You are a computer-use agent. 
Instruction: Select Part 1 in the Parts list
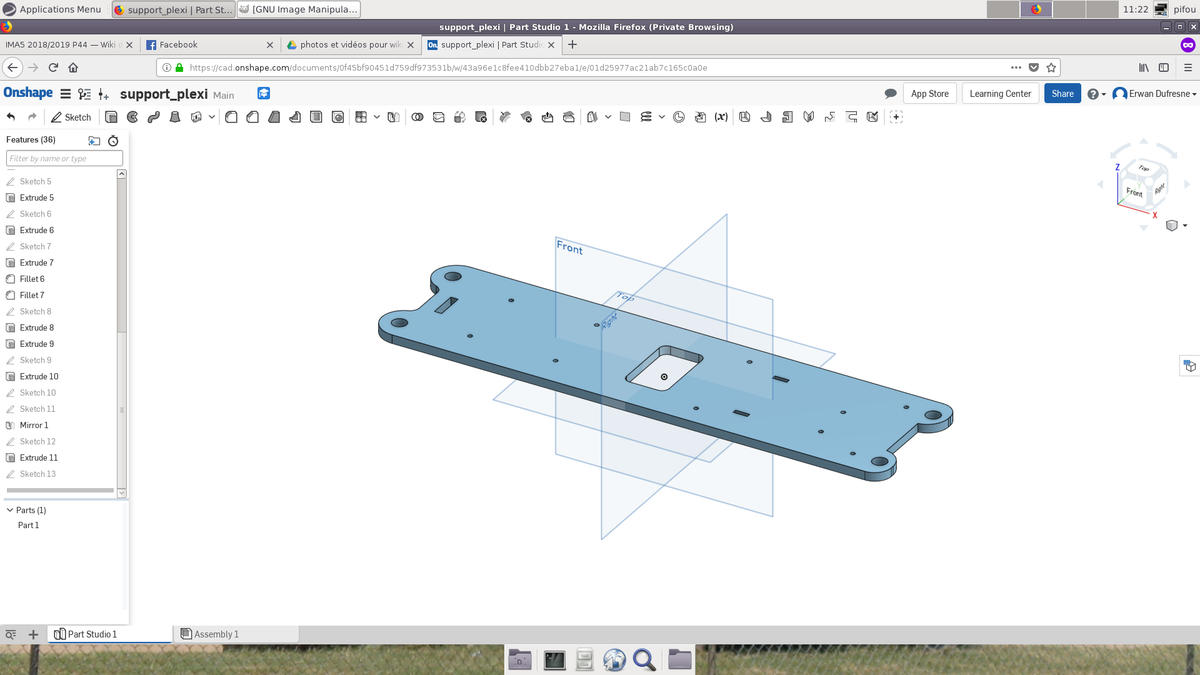tap(28, 525)
